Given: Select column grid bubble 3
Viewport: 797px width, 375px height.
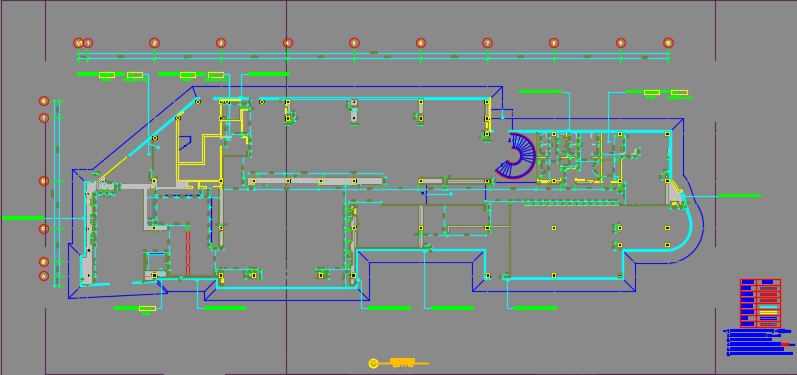Looking at the screenshot, I should coord(221,43).
